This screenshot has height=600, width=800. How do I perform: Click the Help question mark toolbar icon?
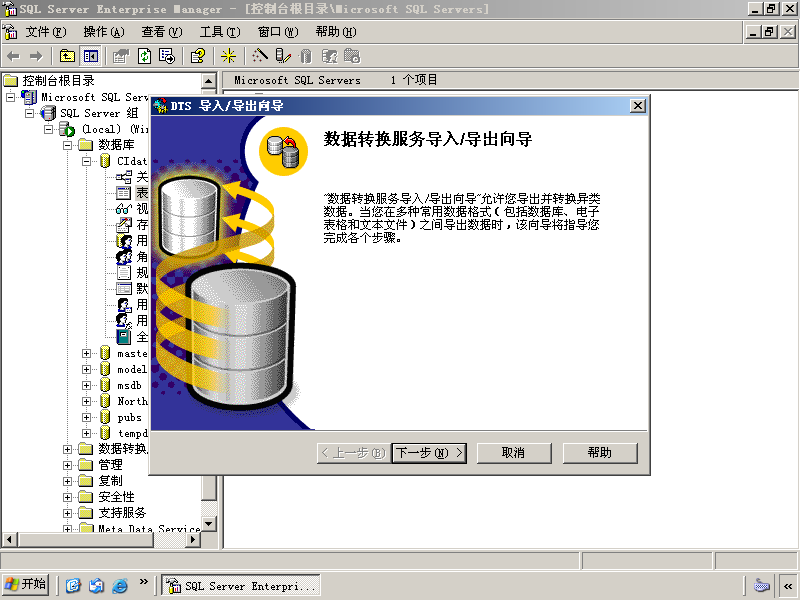(197, 56)
